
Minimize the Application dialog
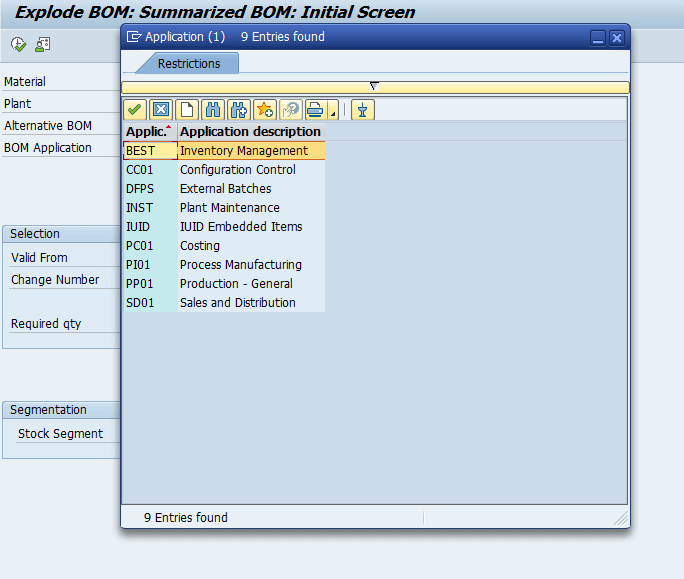tap(598, 38)
